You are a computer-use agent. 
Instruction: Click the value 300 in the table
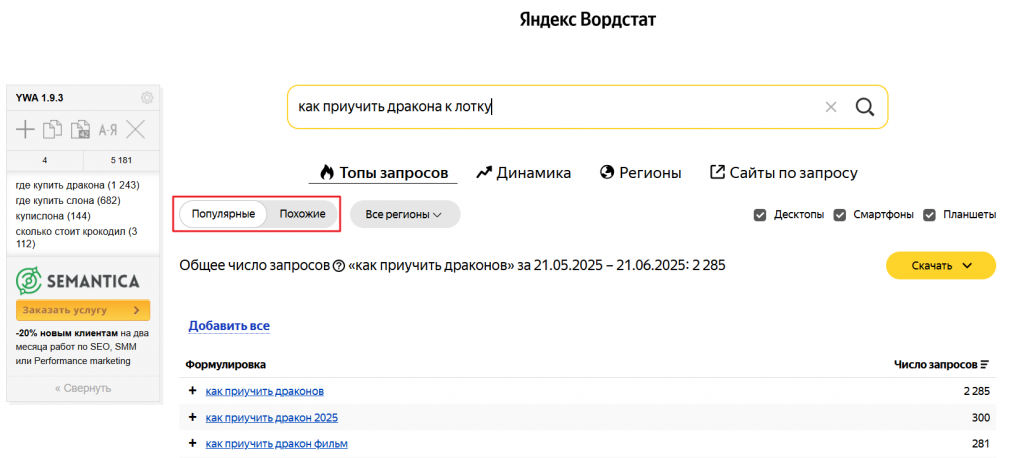click(x=982, y=417)
